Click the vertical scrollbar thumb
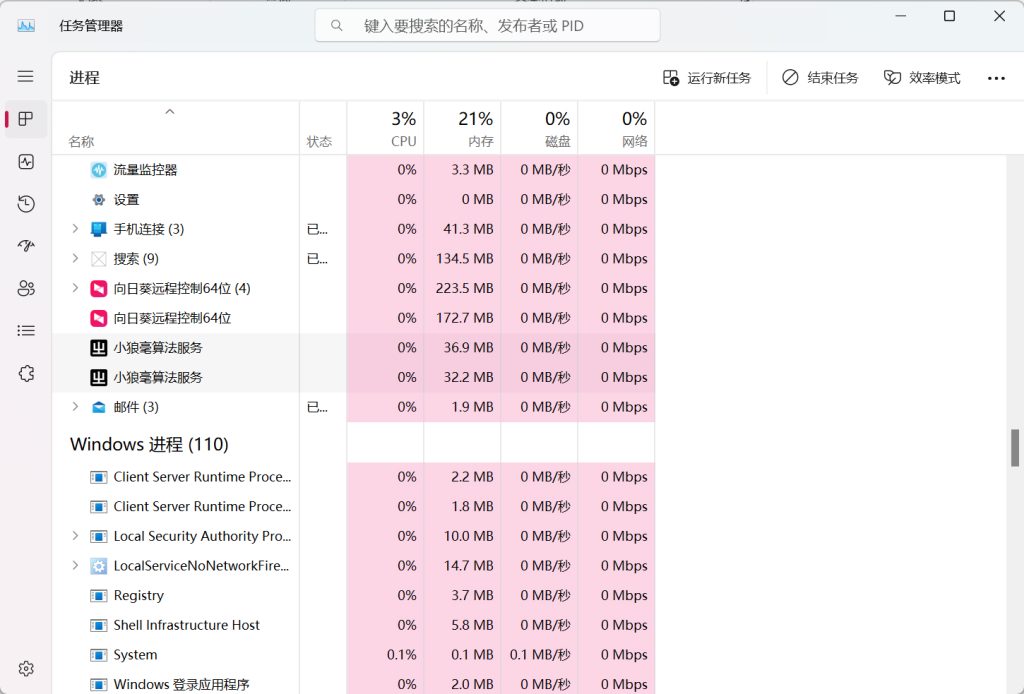 coord(1015,447)
